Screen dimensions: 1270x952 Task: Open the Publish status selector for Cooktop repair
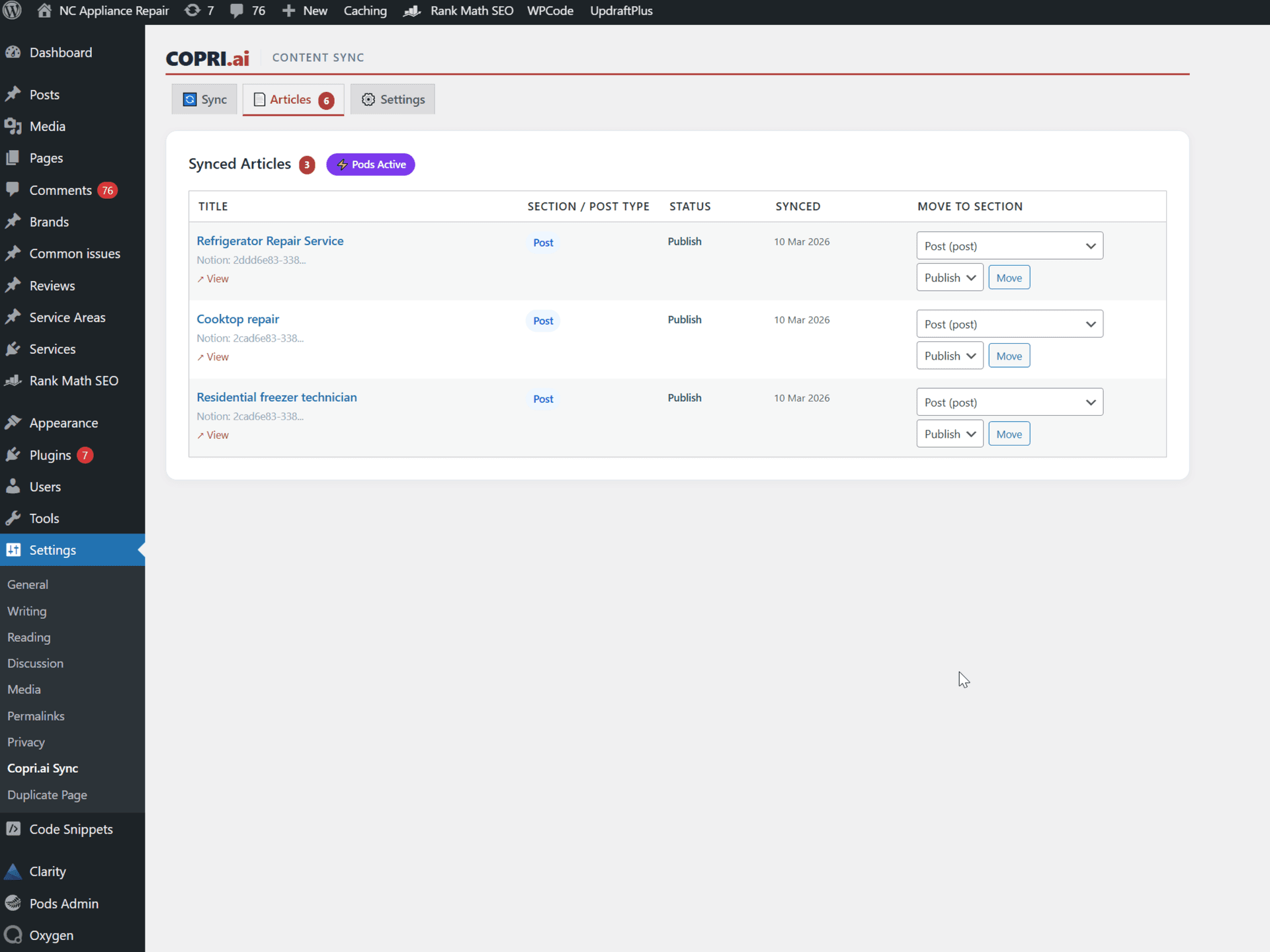pyautogui.click(x=949, y=355)
